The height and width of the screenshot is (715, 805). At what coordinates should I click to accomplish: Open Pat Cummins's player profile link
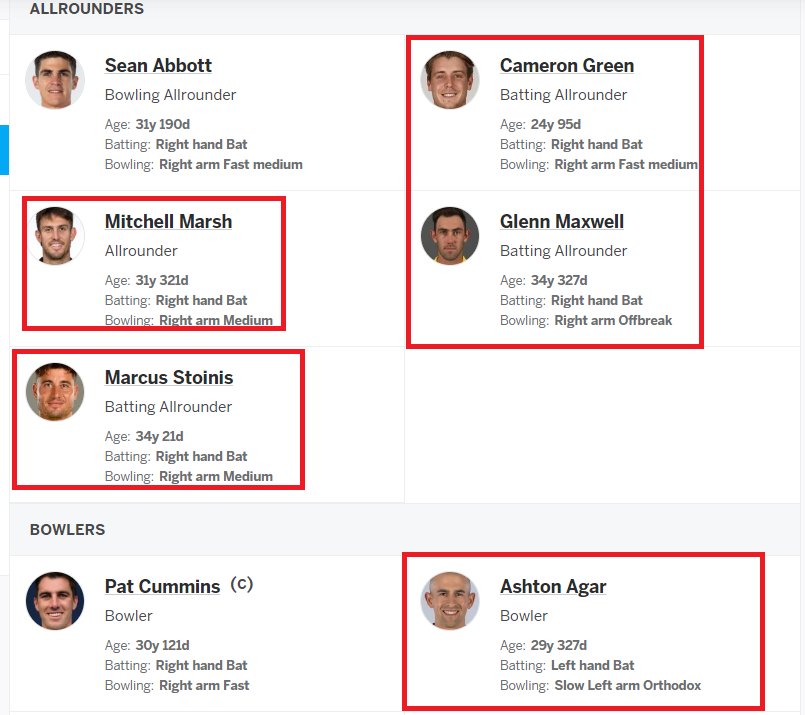point(162,587)
